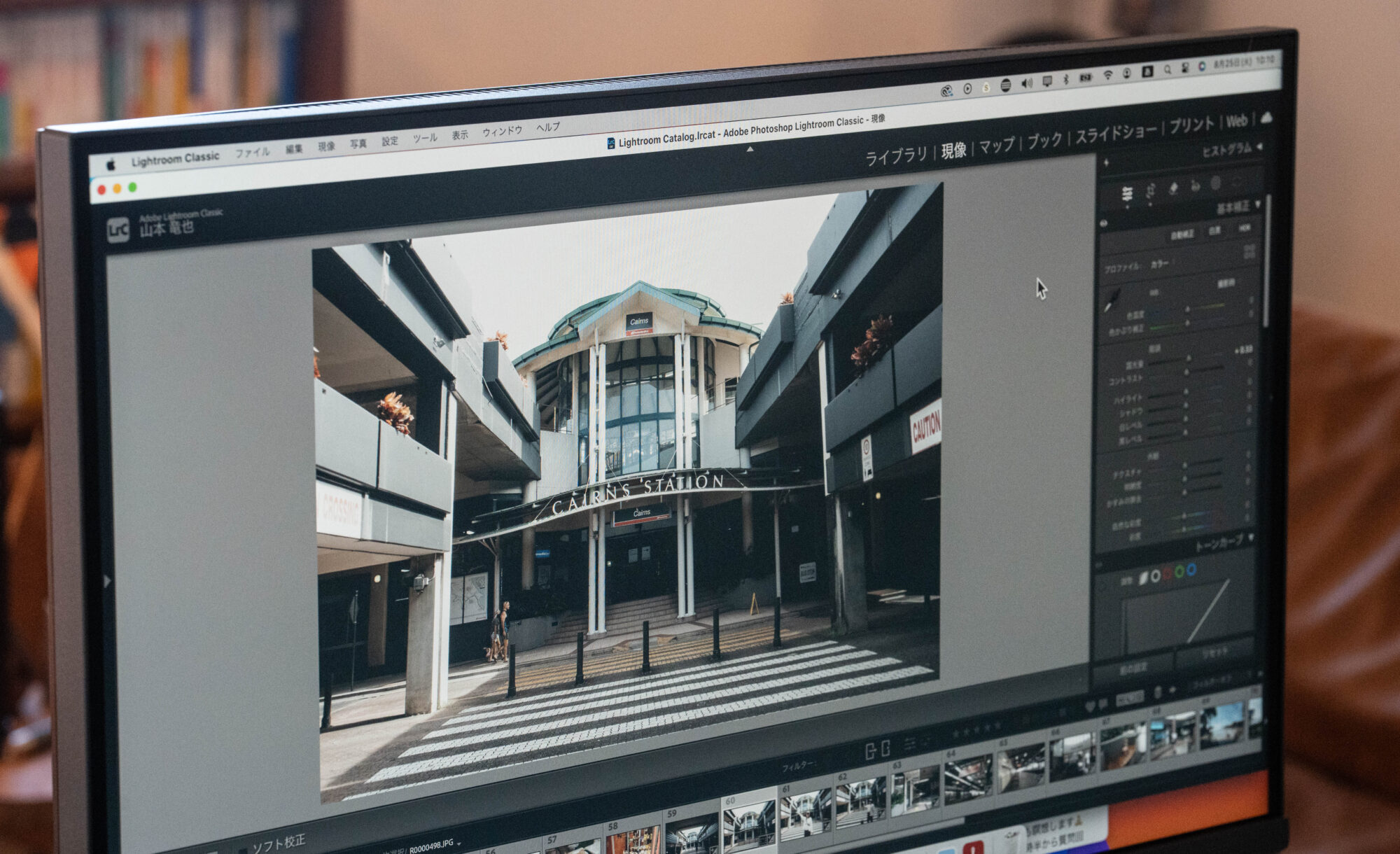
Task: Click the リセット reset button
Action: [x=1214, y=654]
